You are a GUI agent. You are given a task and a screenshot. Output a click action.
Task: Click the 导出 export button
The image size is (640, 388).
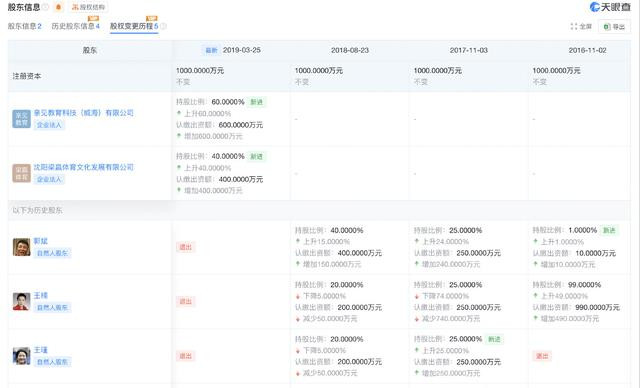point(614,27)
